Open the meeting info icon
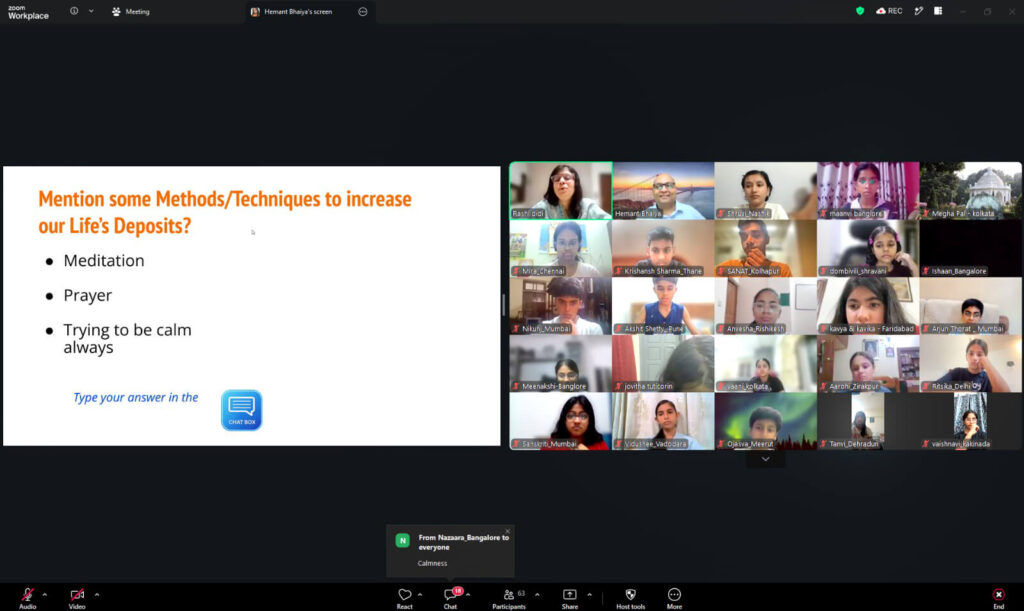The width and height of the screenshot is (1024, 611). click(x=74, y=11)
